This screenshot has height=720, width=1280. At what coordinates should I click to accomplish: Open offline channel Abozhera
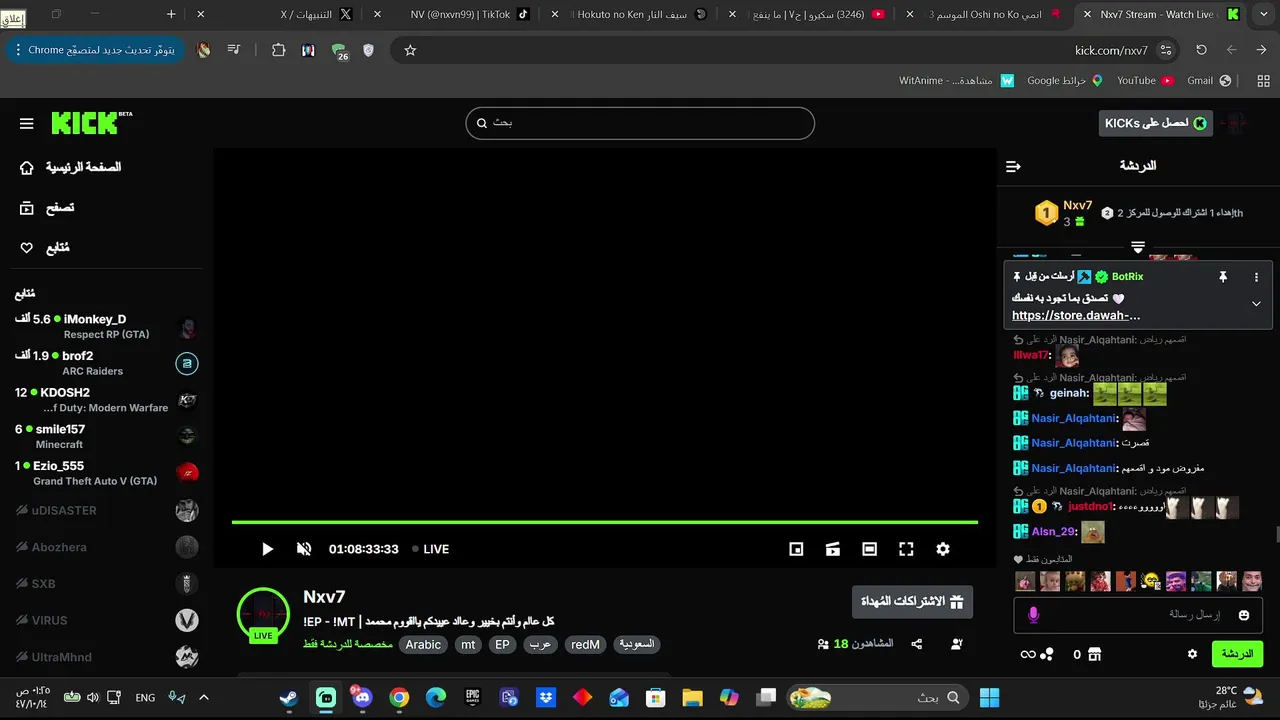(x=106, y=547)
